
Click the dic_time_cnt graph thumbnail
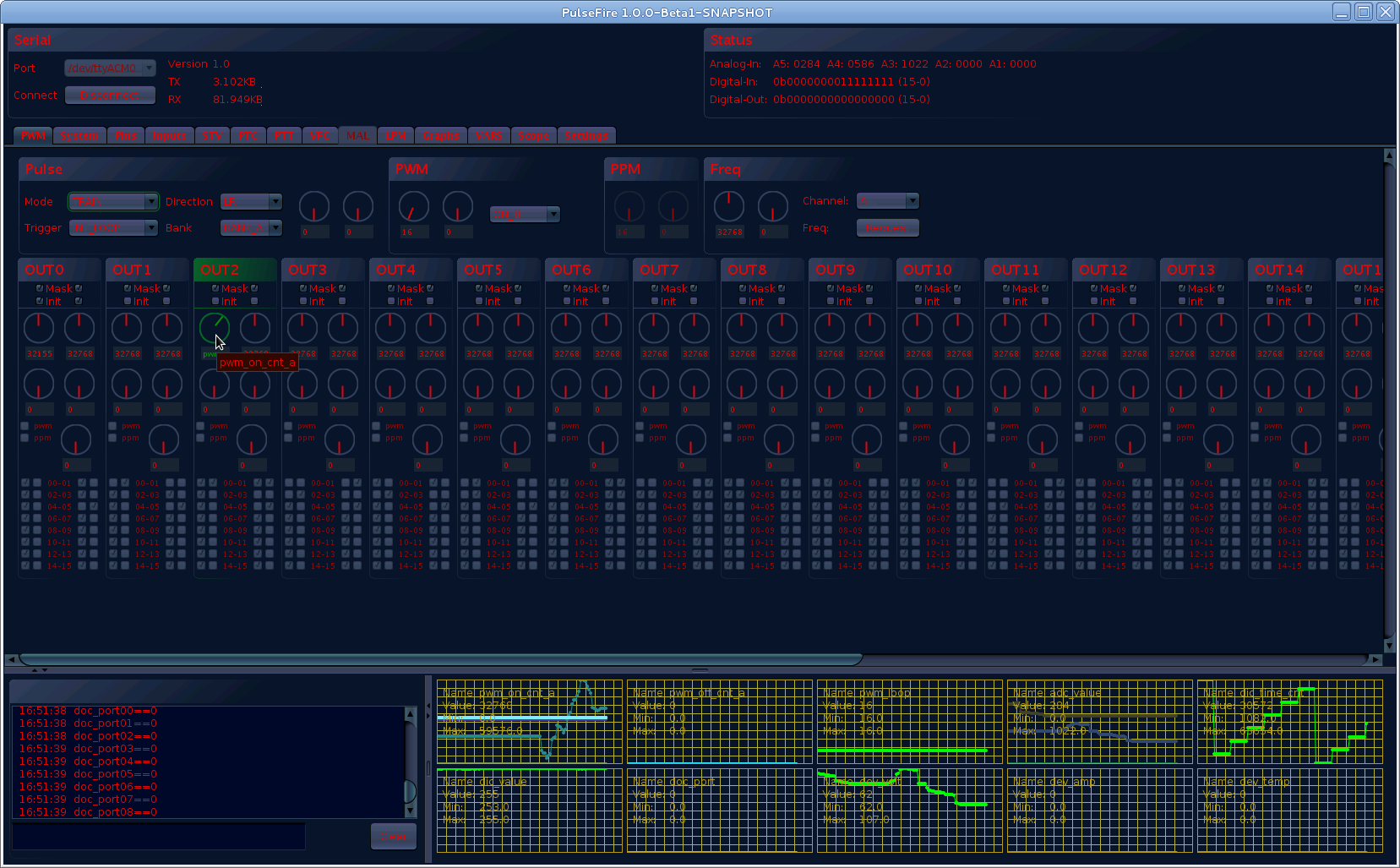[1289, 721]
